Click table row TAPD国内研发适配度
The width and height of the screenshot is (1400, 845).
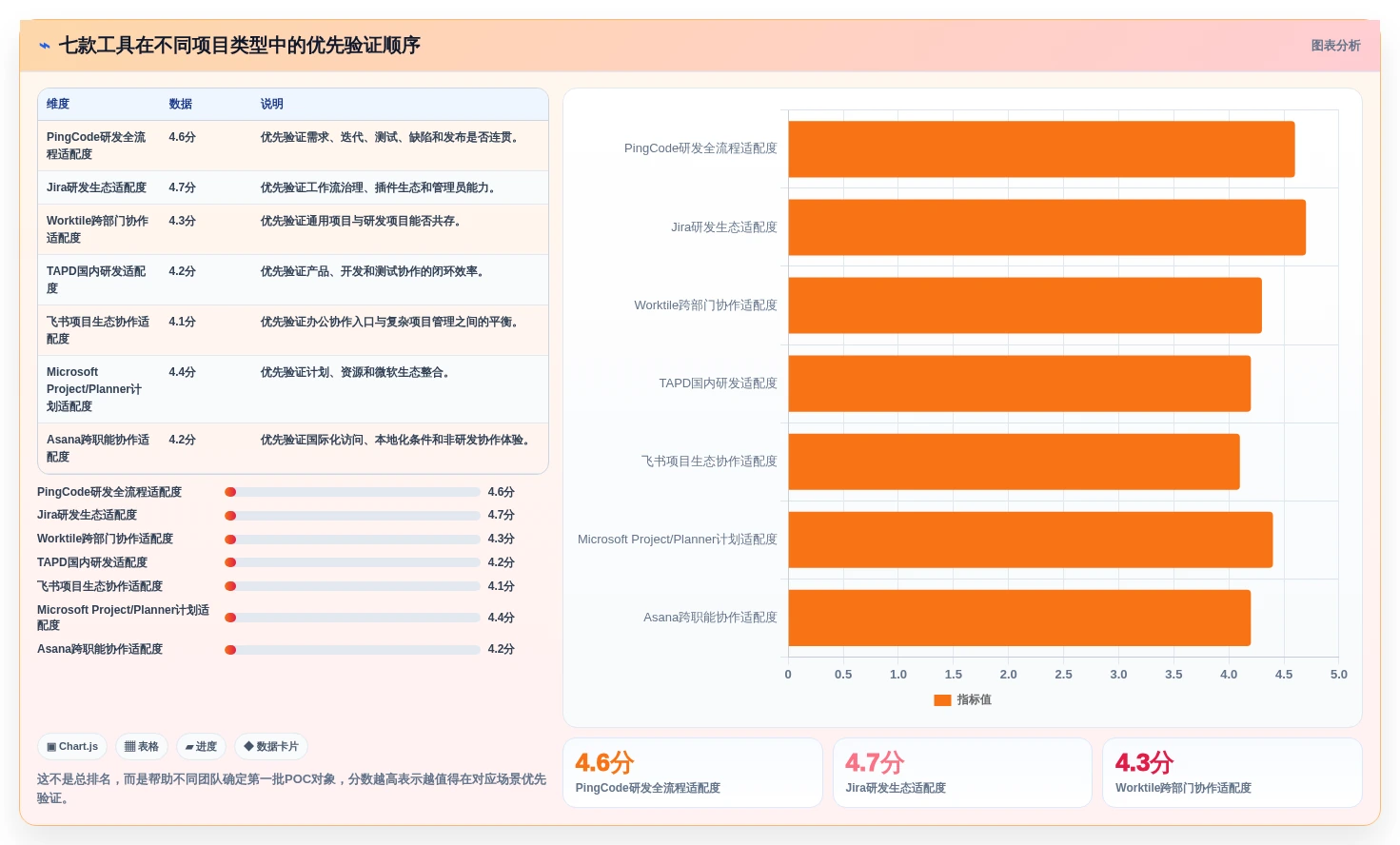point(293,280)
